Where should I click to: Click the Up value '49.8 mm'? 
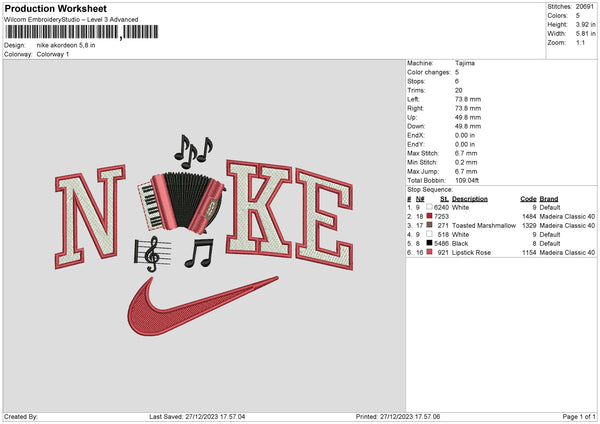pyautogui.click(x=468, y=117)
